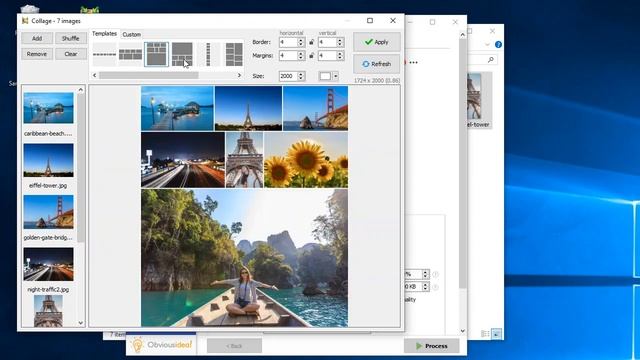Click the ObviousIdea logo in background window
640x360 pixels.
tap(162, 345)
